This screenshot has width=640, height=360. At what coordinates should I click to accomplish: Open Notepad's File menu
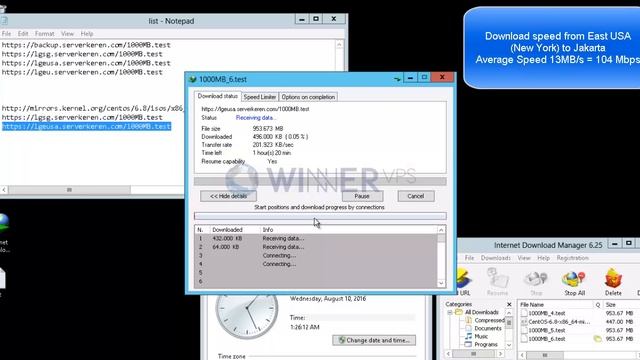tap(7, 33)
